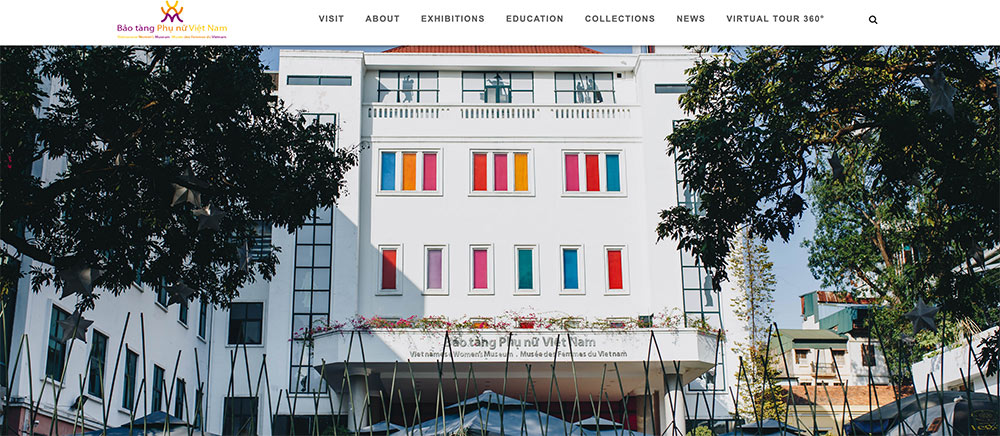Screen dimensions: 1000x436
Task: Click the lavender window on the building
Action: coord(435,269)
